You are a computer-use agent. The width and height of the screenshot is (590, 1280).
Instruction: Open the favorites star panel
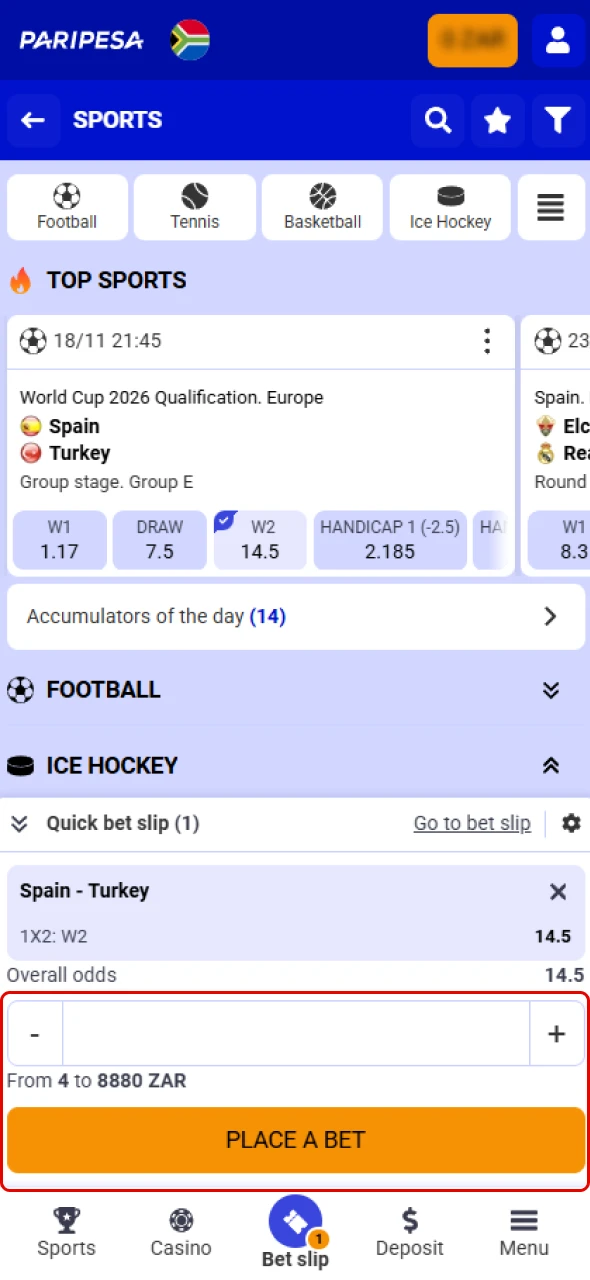coord(497,120)
